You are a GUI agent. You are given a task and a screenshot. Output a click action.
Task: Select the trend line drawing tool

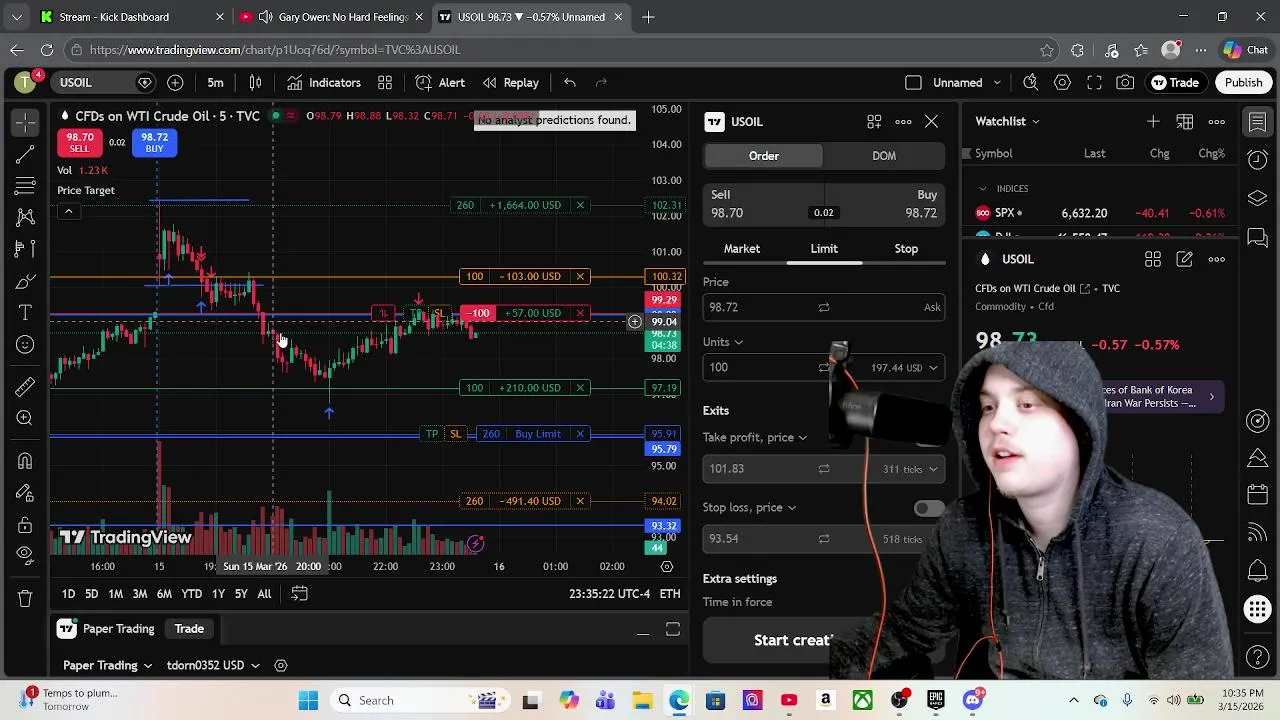point(25,155)
